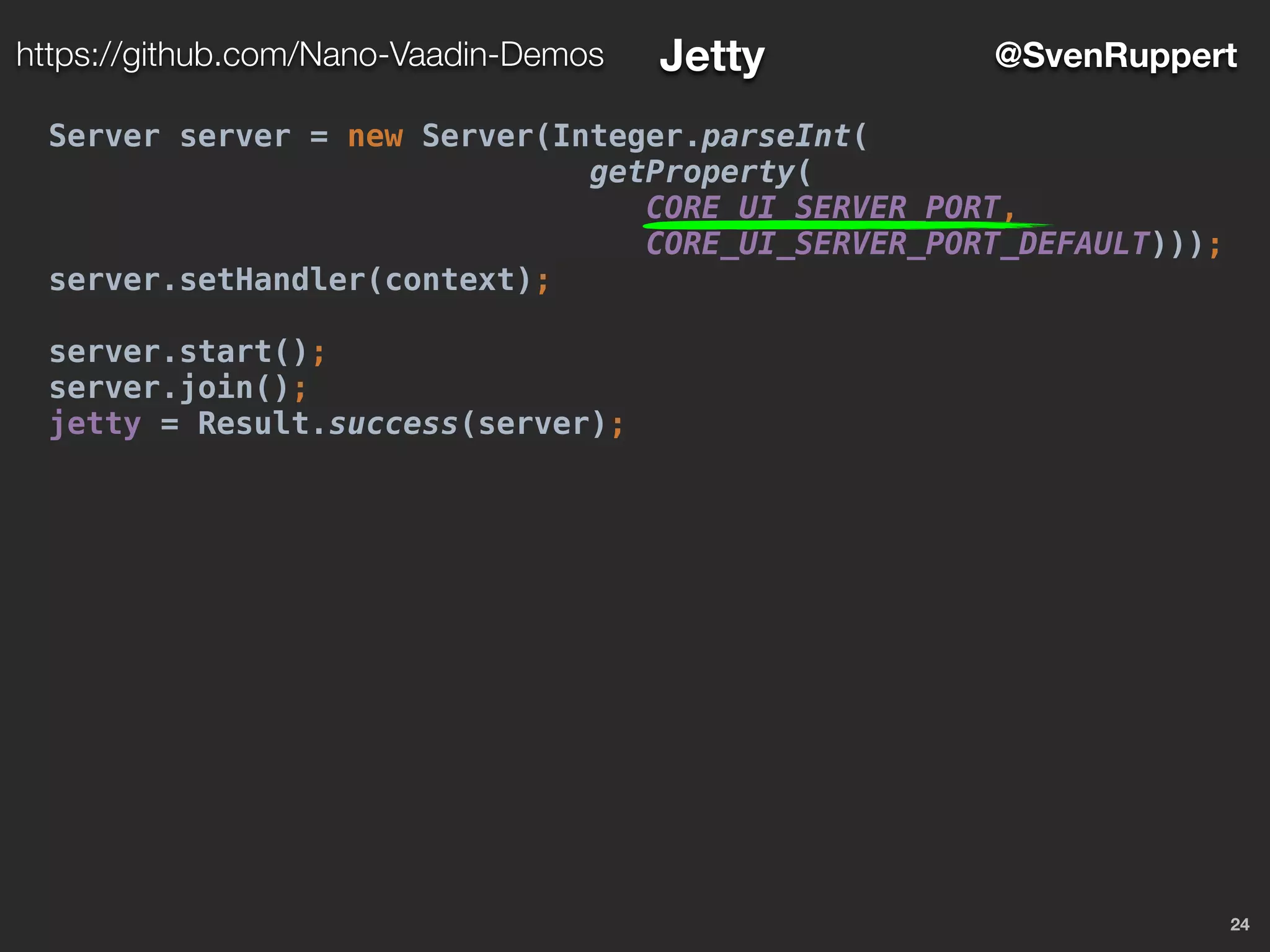1270x952 pixels.
Task: Click the @SvenRuppert handle
Action: pos(1116,55)
